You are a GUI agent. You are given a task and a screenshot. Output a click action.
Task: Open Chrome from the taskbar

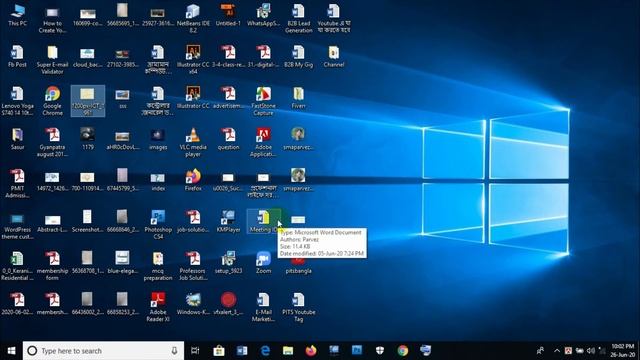pyautogui.click(x=402, y=351)
